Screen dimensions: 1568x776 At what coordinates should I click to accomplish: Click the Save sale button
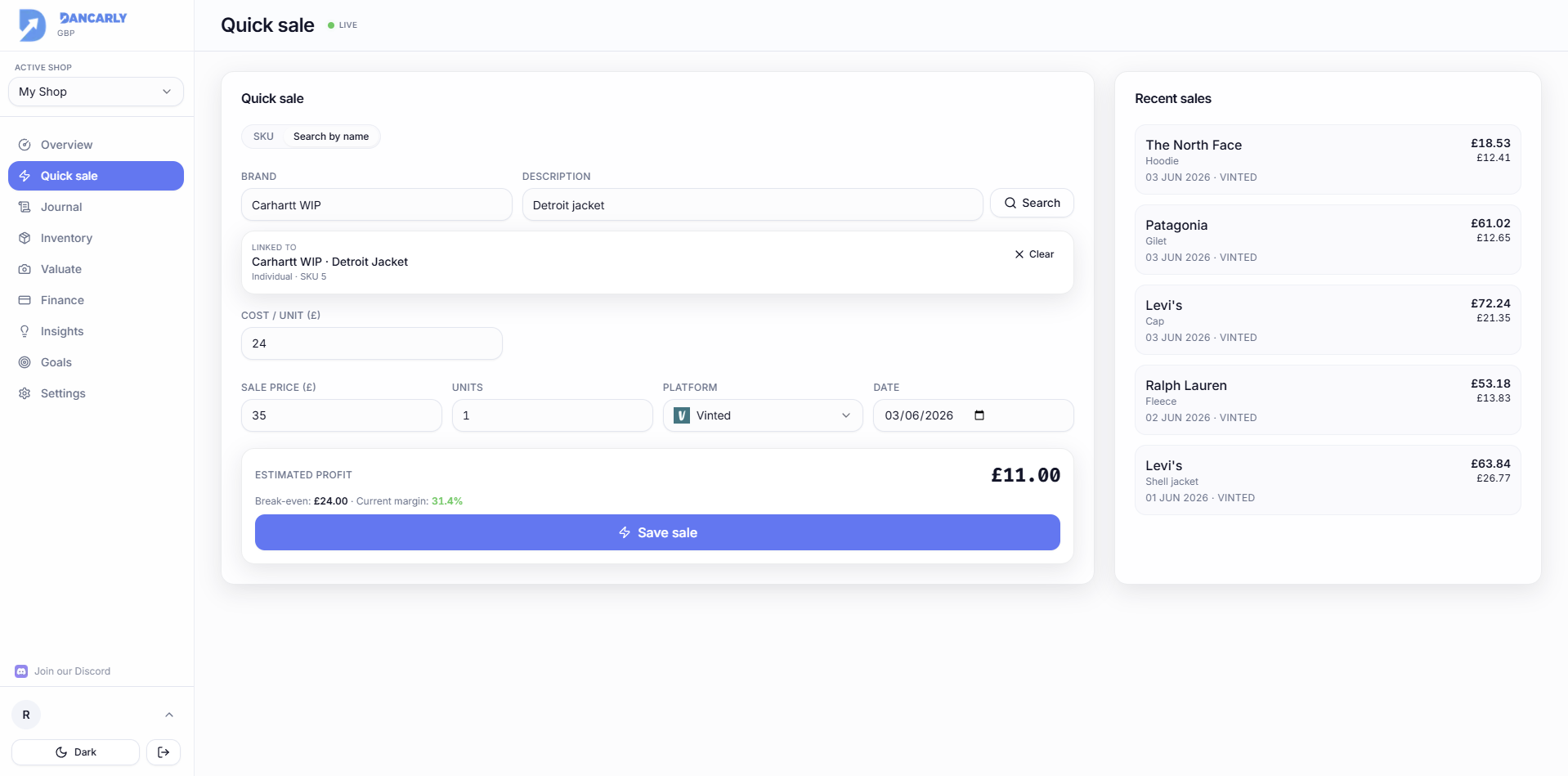point(657,532)
